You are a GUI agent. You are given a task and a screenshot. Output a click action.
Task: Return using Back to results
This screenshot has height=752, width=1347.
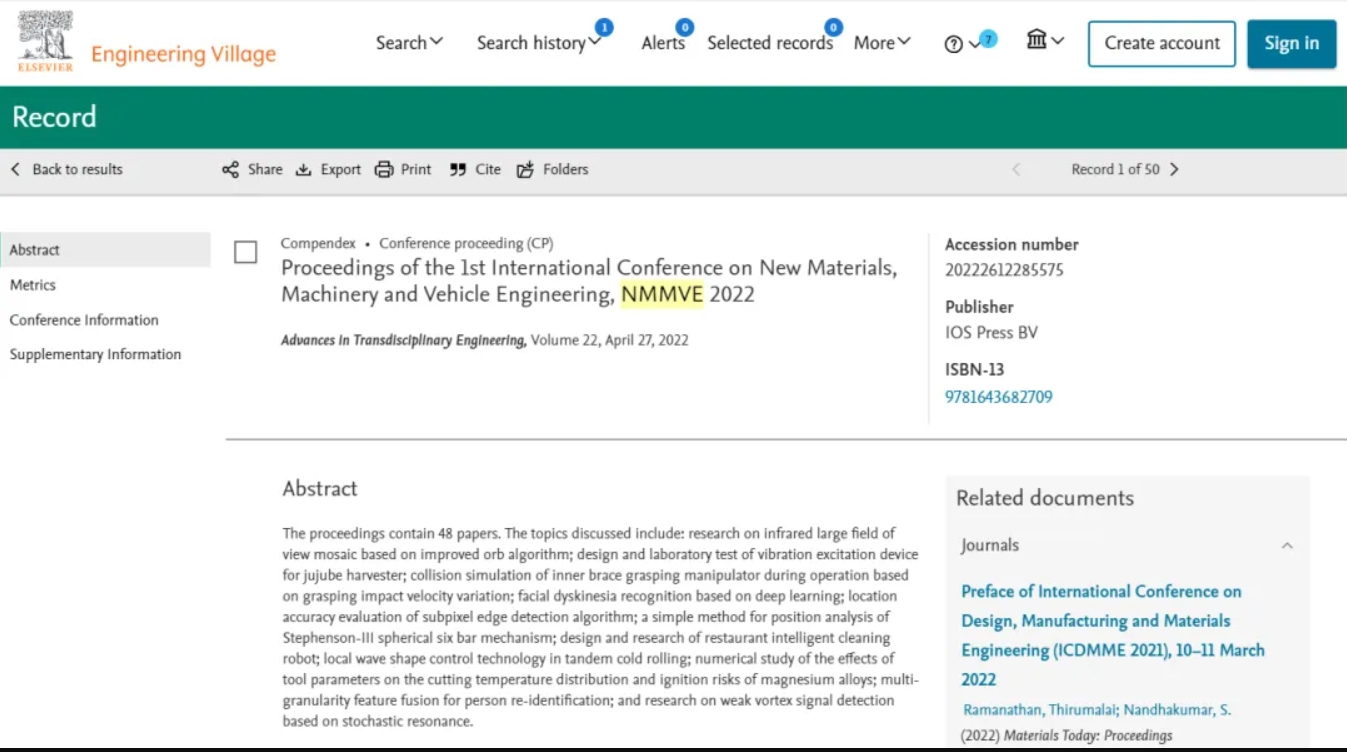tap(67, 170)
